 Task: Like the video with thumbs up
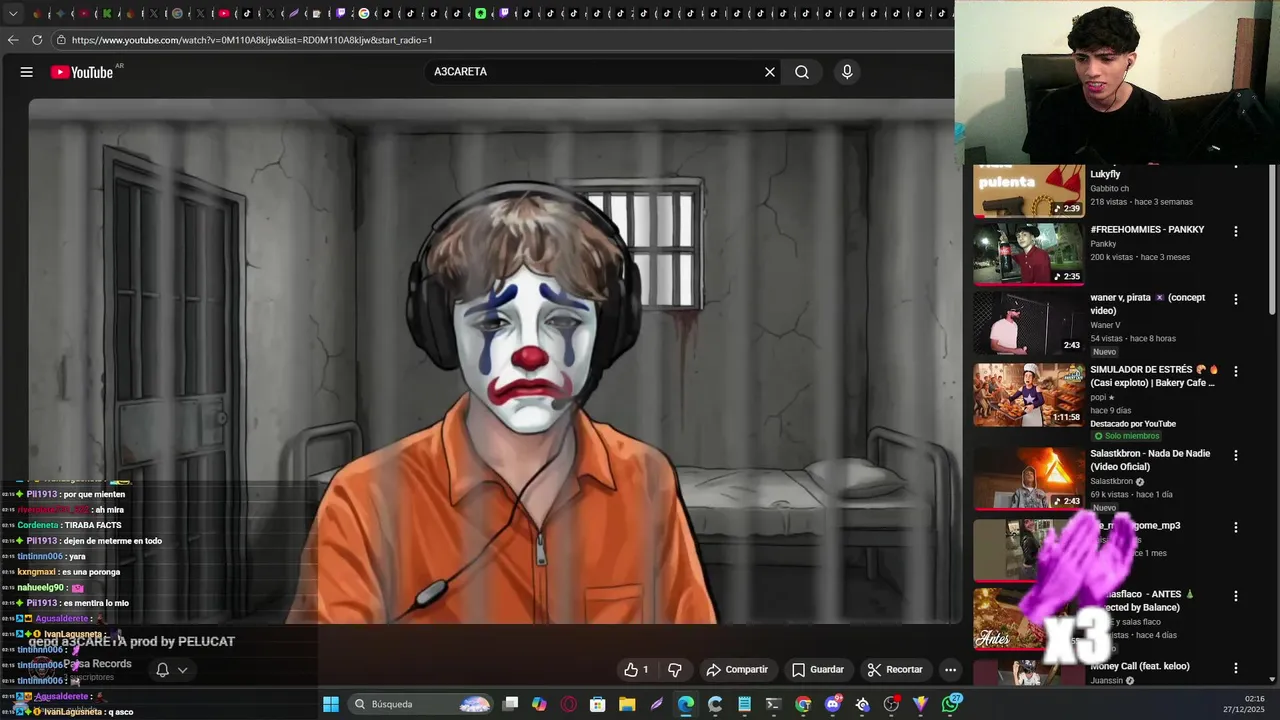pyautogui.click(x=636, y=670)
